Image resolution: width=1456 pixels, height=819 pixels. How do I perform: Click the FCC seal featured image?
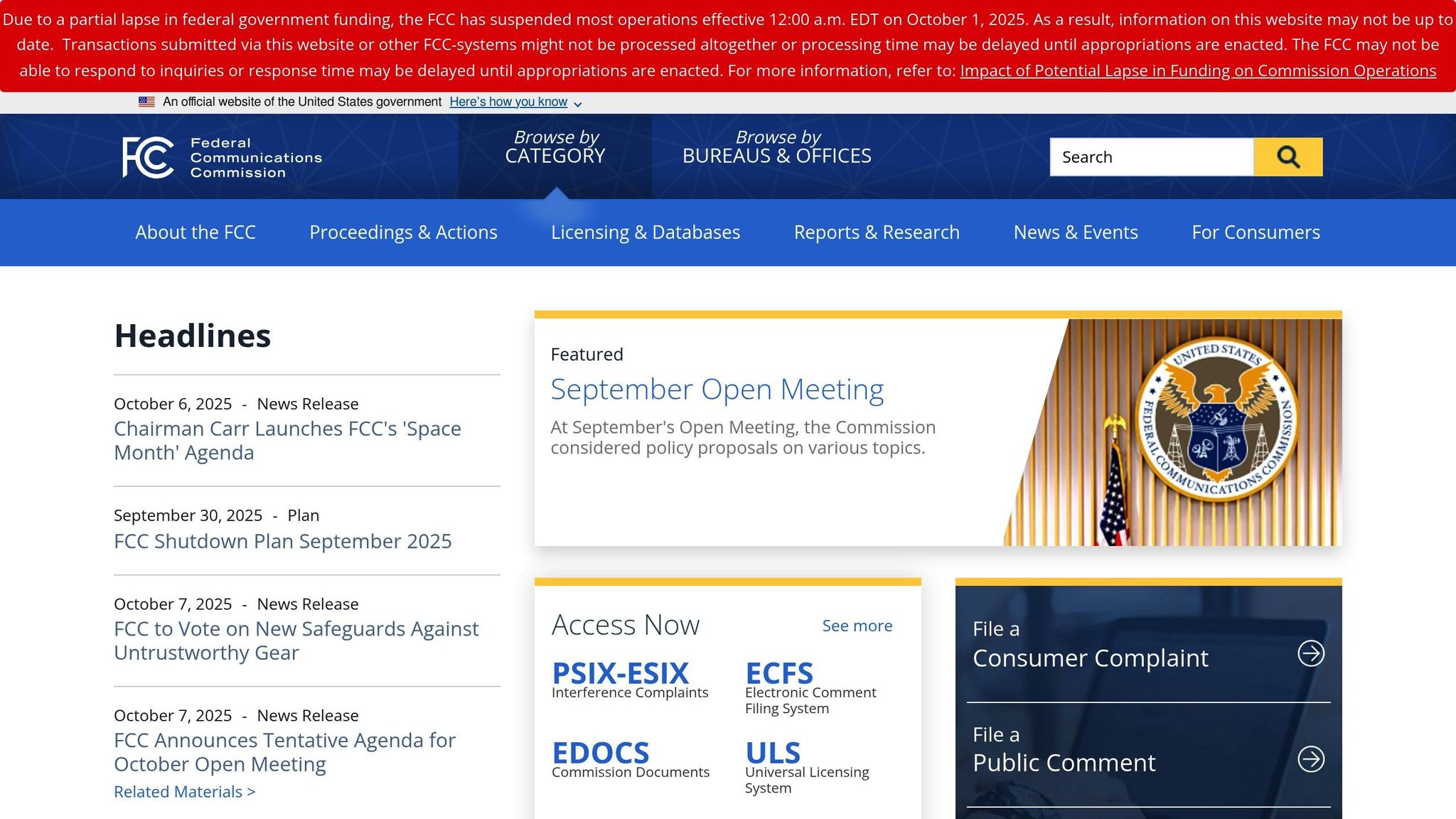tap(1216, 419)
